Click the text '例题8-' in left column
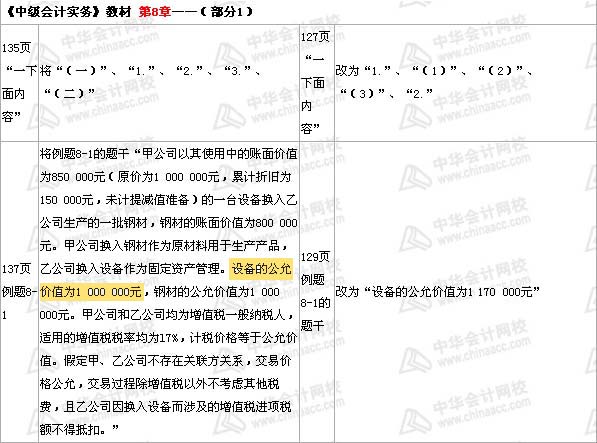The image size is (597, 443). 19,292
